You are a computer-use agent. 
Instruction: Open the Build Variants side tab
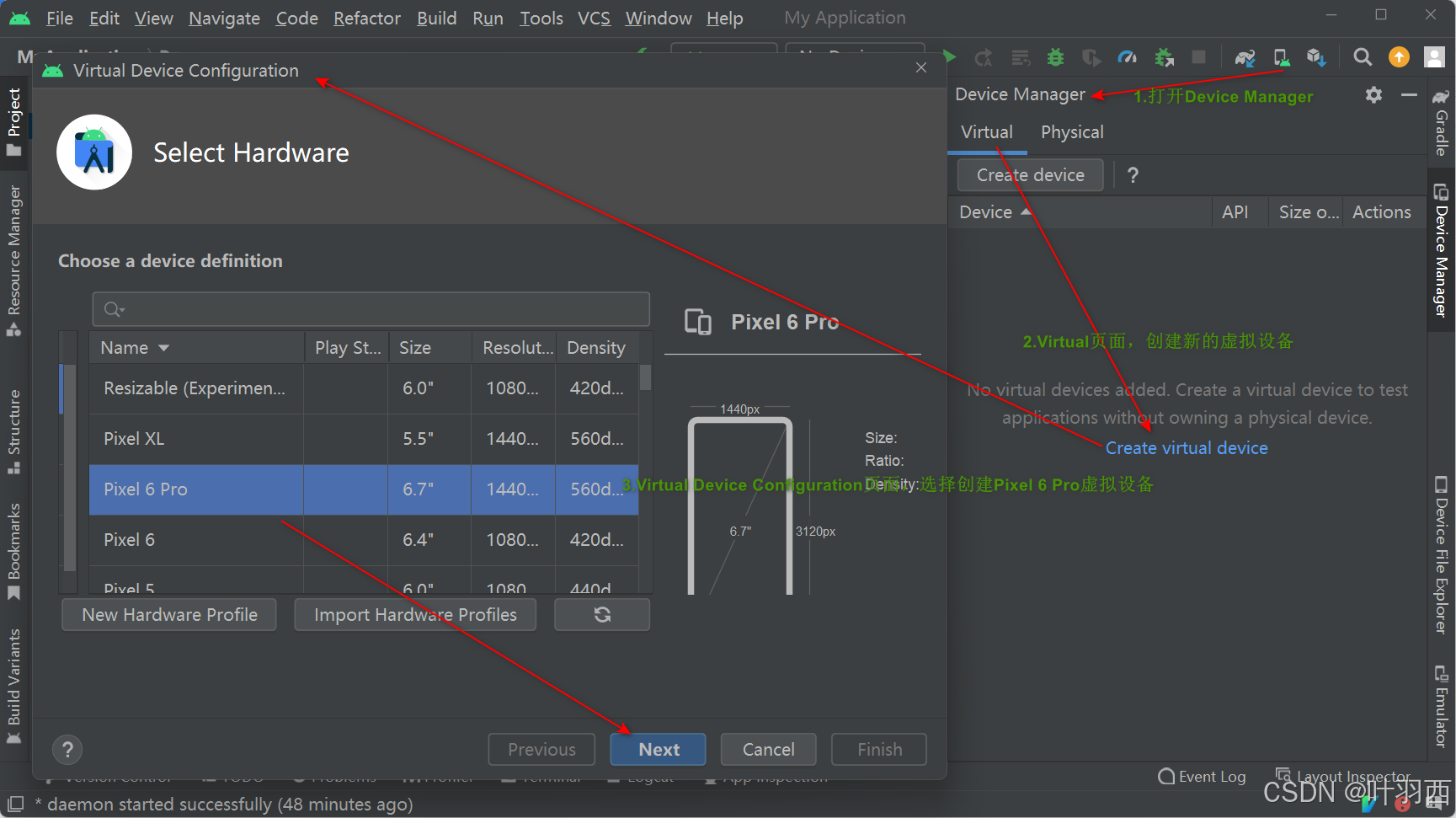coord(14,686)
